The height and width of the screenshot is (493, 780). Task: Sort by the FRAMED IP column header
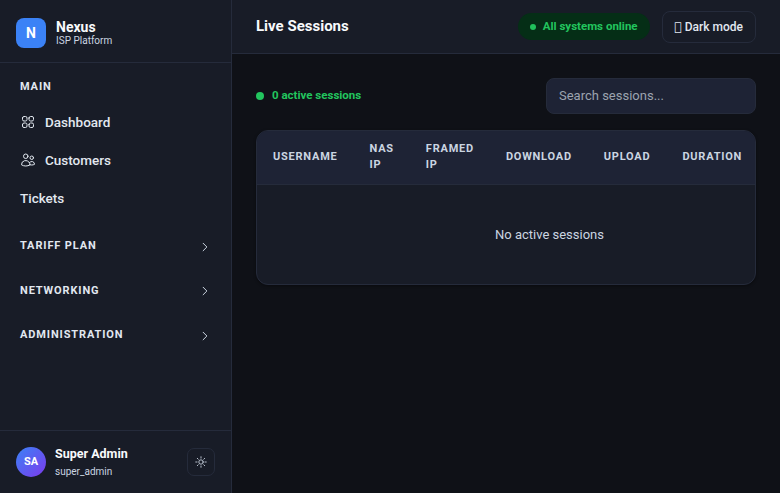pyautogui.click(x=449, y=156)
